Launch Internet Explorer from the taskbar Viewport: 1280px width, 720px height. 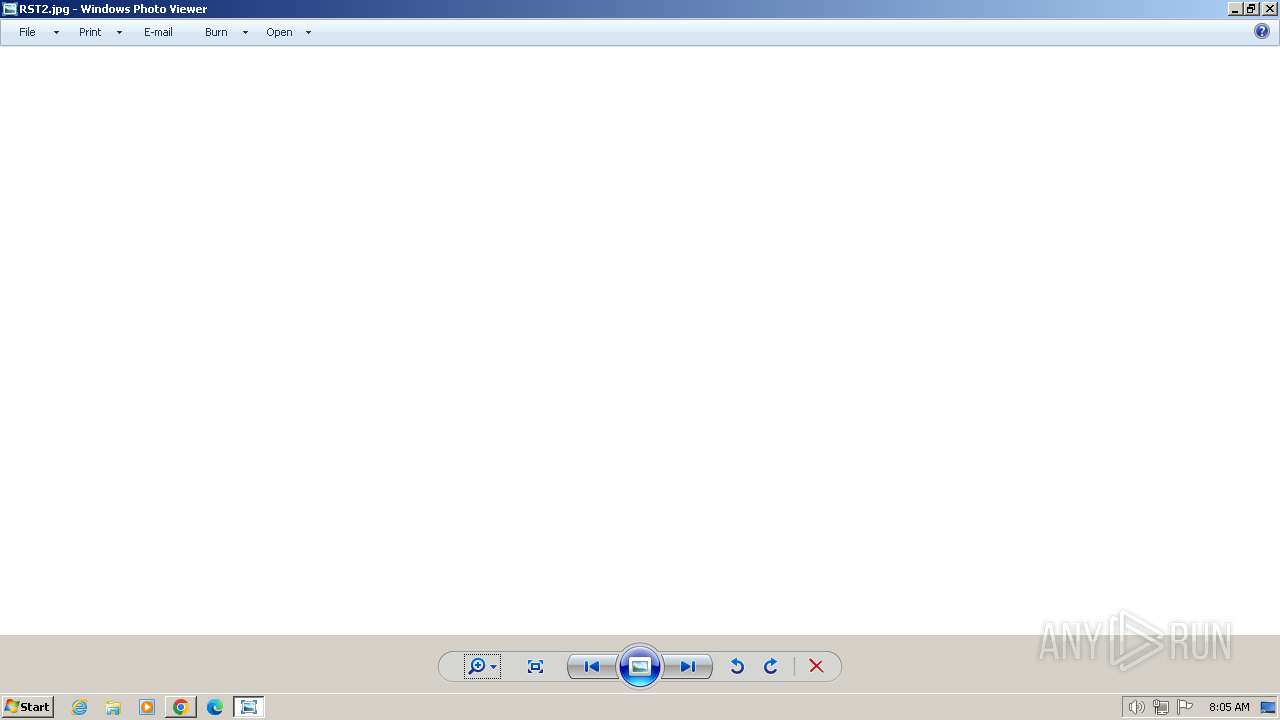[79, 707]
